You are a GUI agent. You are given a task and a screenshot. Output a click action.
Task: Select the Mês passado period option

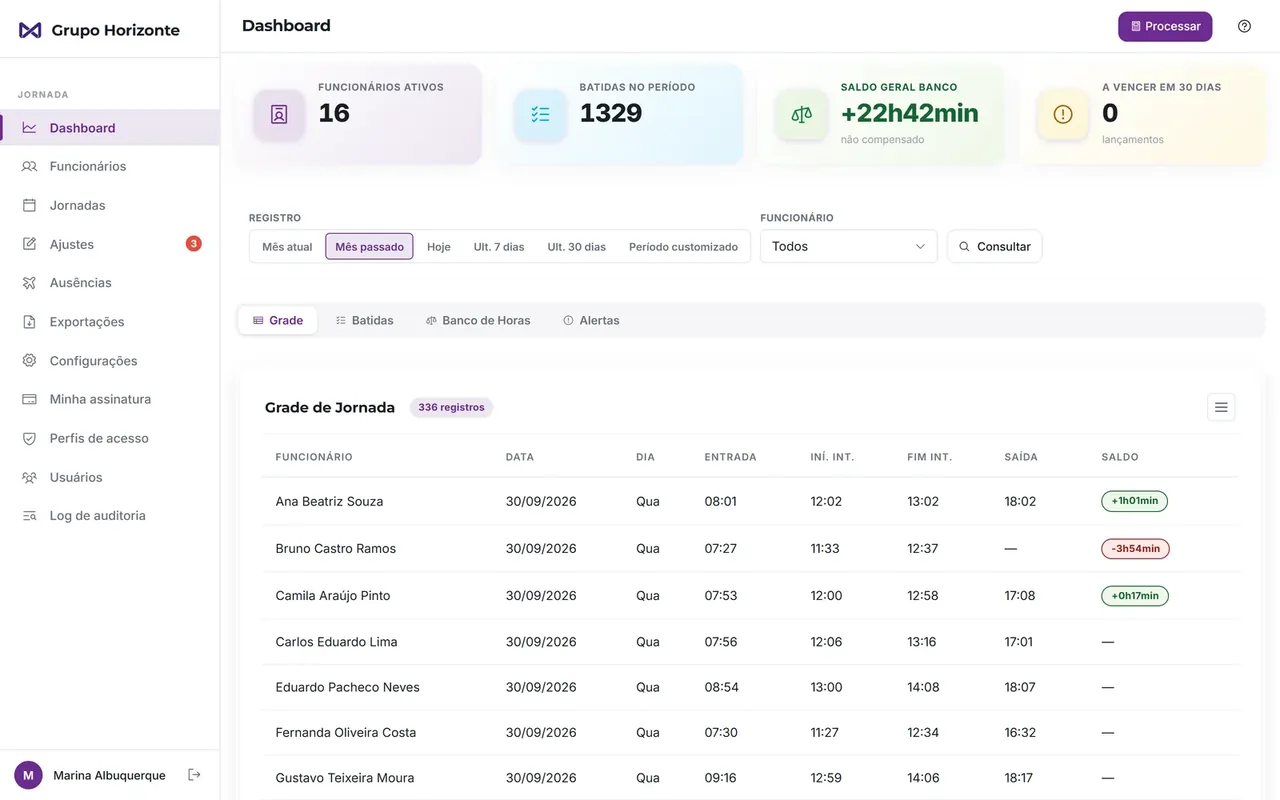[369, 247]
